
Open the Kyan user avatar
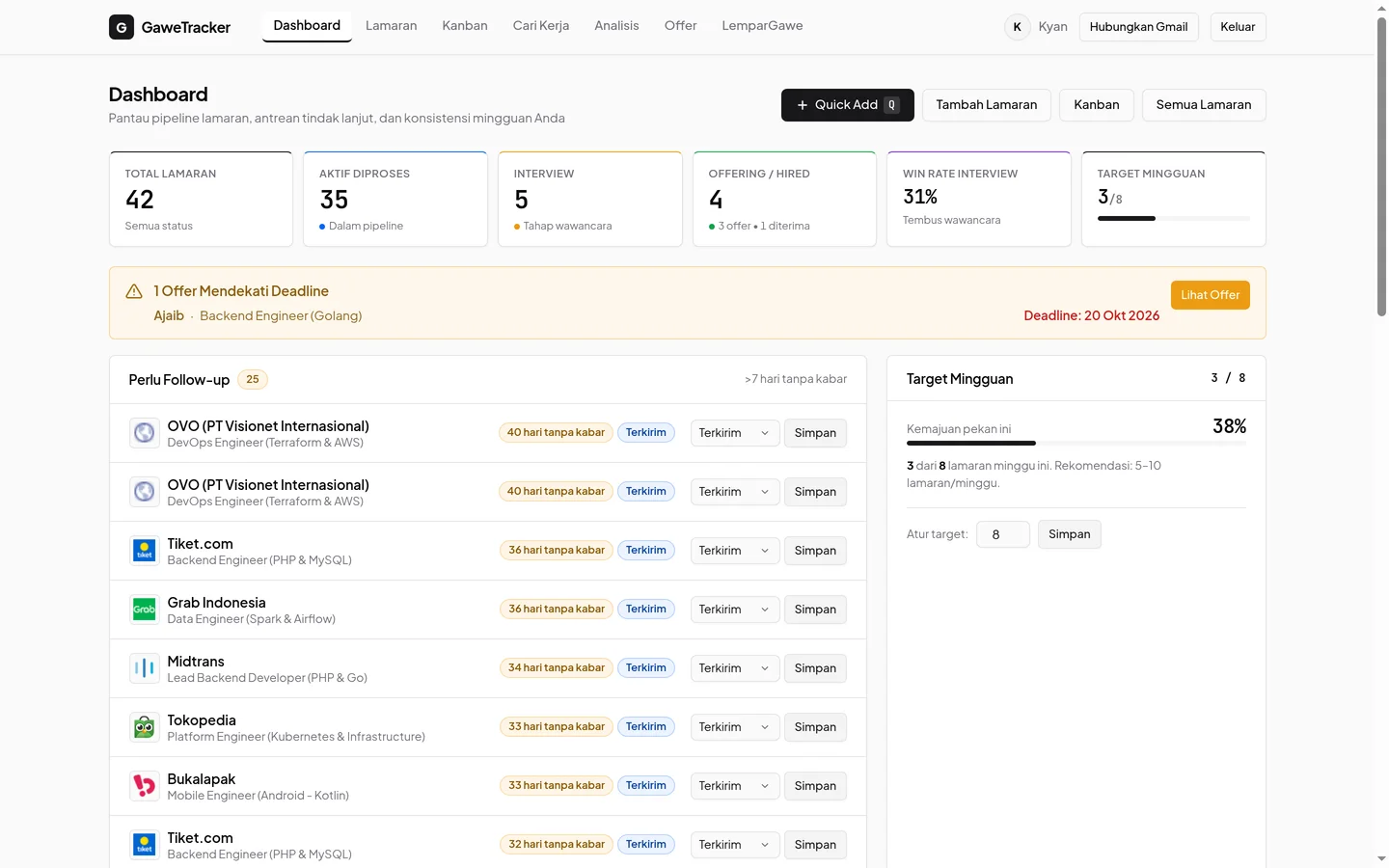(1017, 27)
